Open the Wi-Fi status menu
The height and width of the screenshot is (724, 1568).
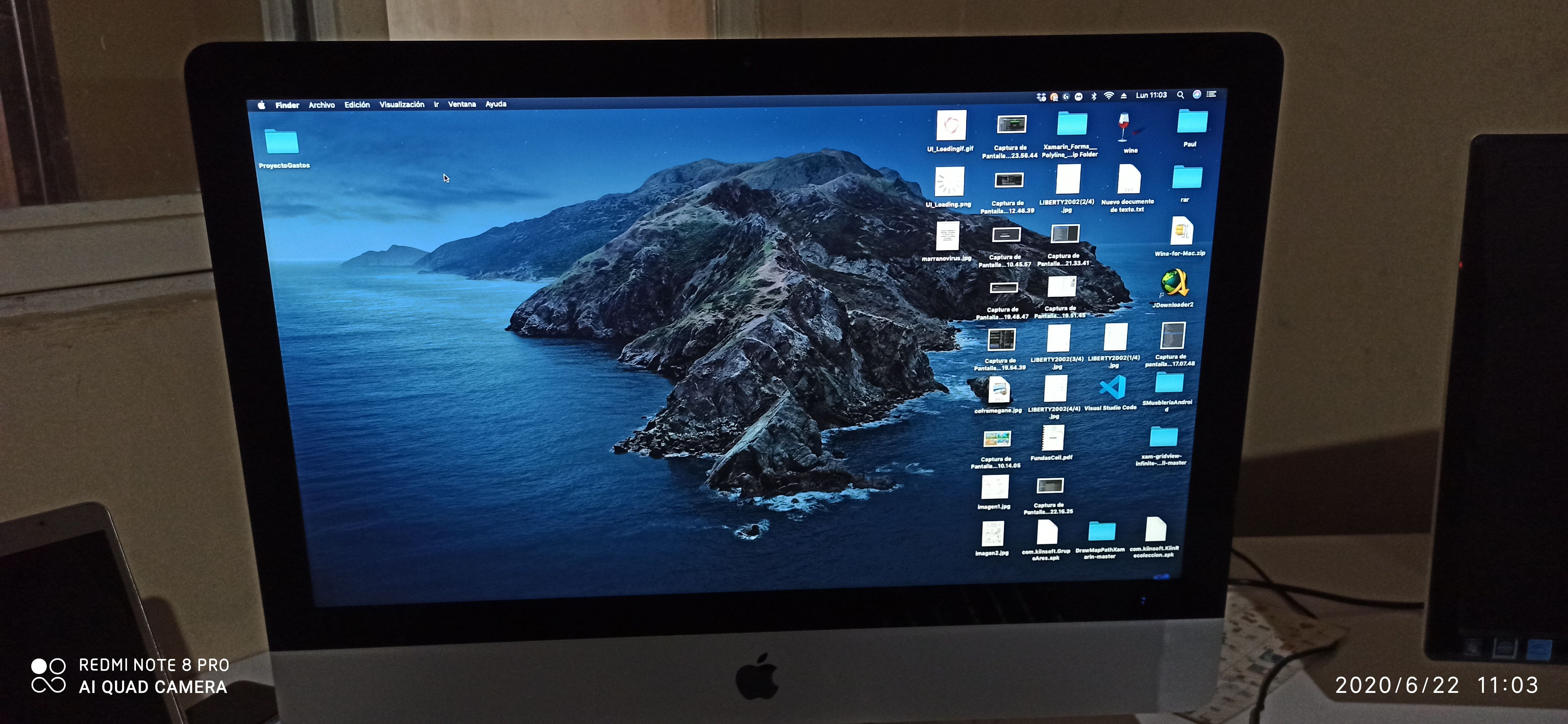coord(1109,96)
